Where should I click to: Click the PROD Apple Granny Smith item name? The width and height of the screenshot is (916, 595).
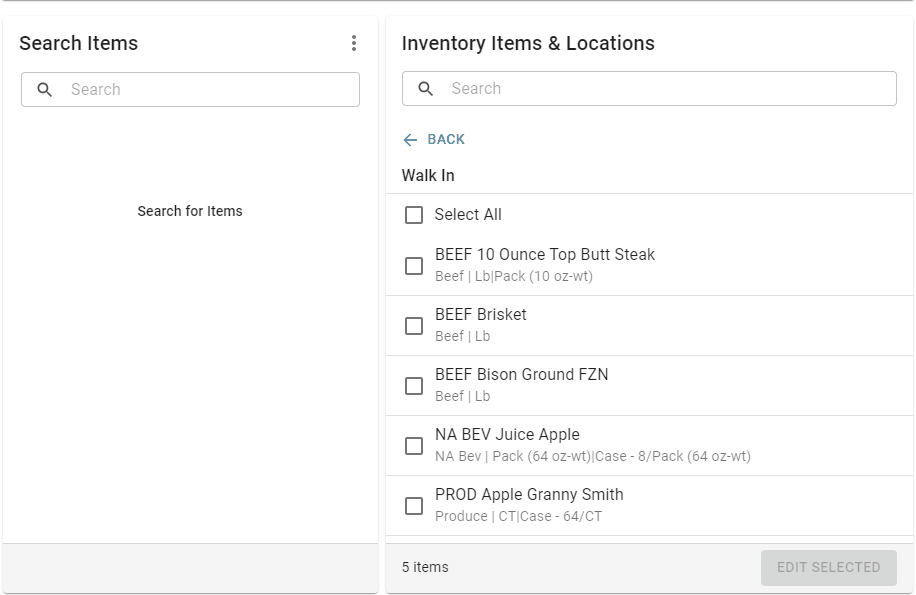click(x=529, y=495)
